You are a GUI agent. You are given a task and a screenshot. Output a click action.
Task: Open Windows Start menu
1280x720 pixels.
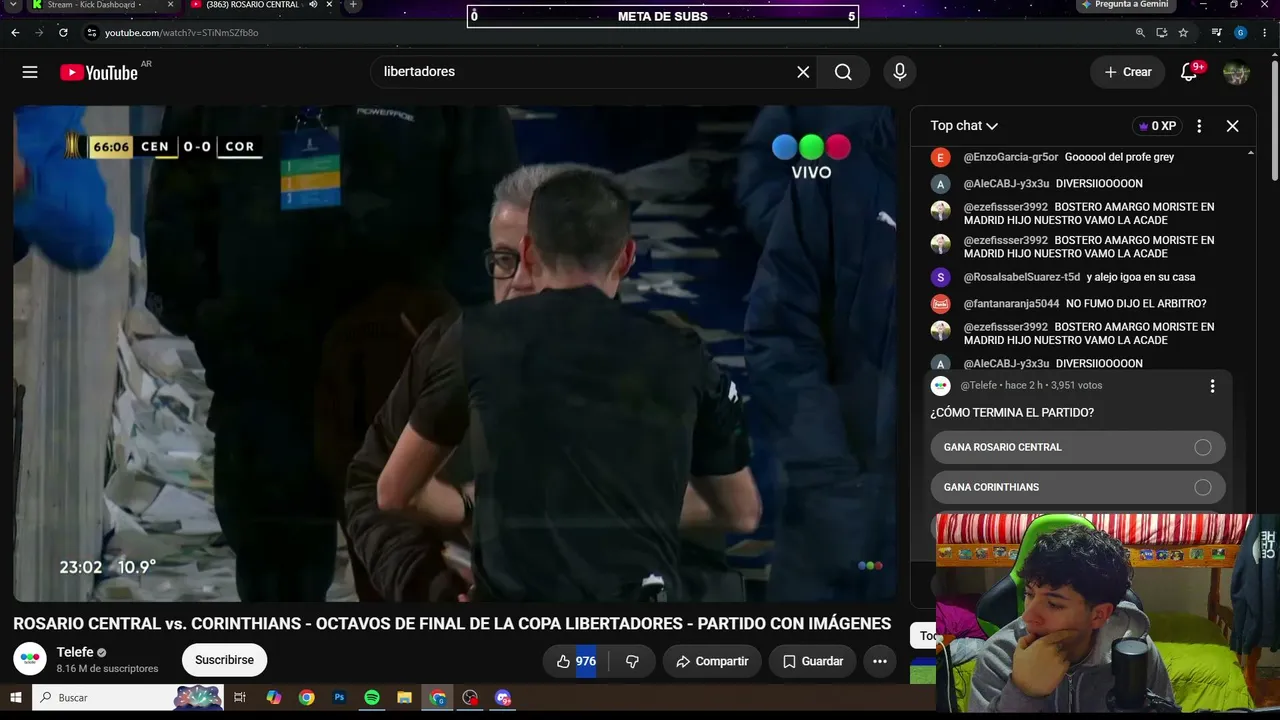click(16, 698)
